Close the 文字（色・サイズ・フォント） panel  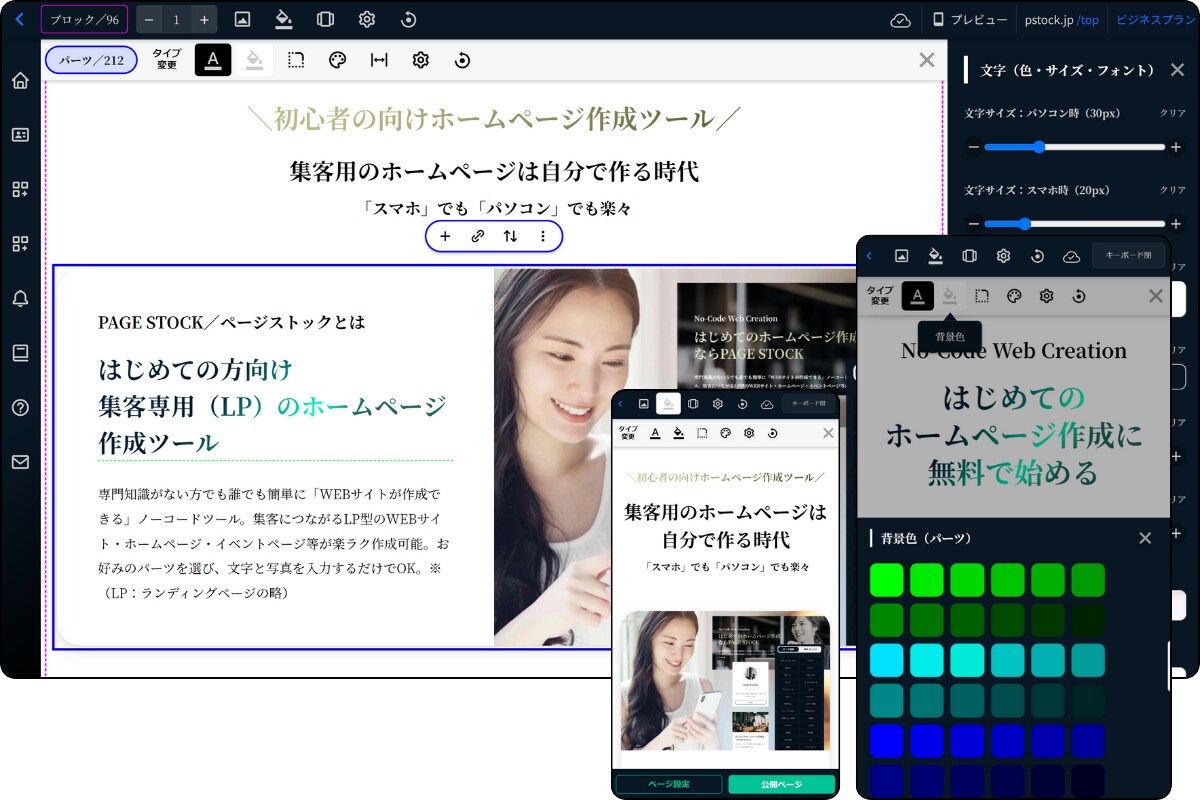coord(1178,70)
